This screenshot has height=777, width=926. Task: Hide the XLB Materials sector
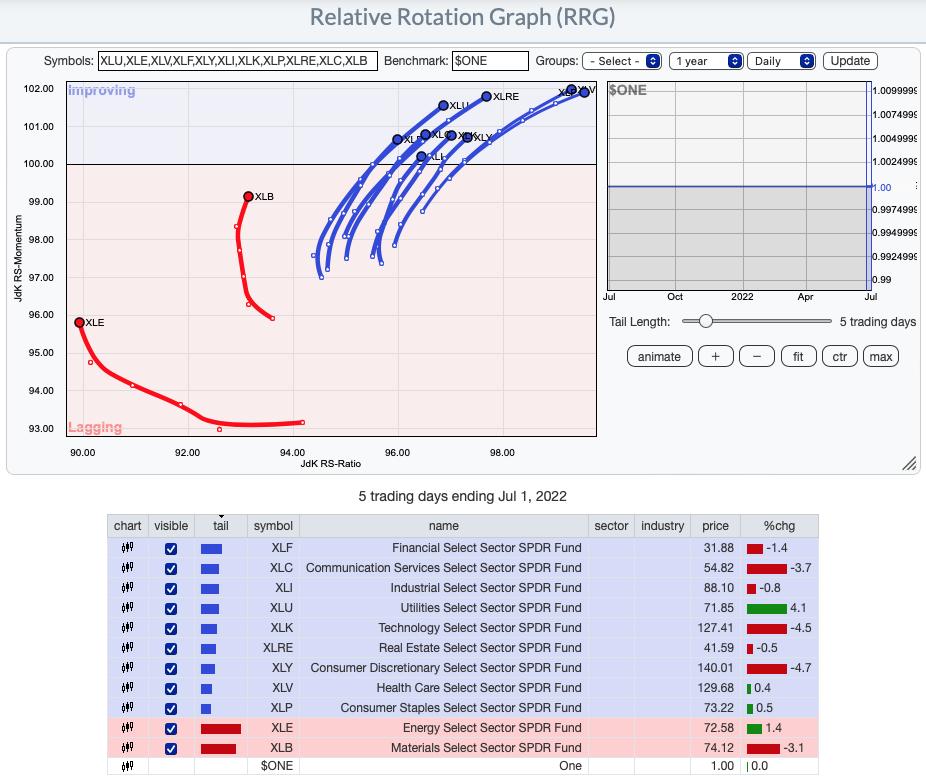[x=170, y=748]
